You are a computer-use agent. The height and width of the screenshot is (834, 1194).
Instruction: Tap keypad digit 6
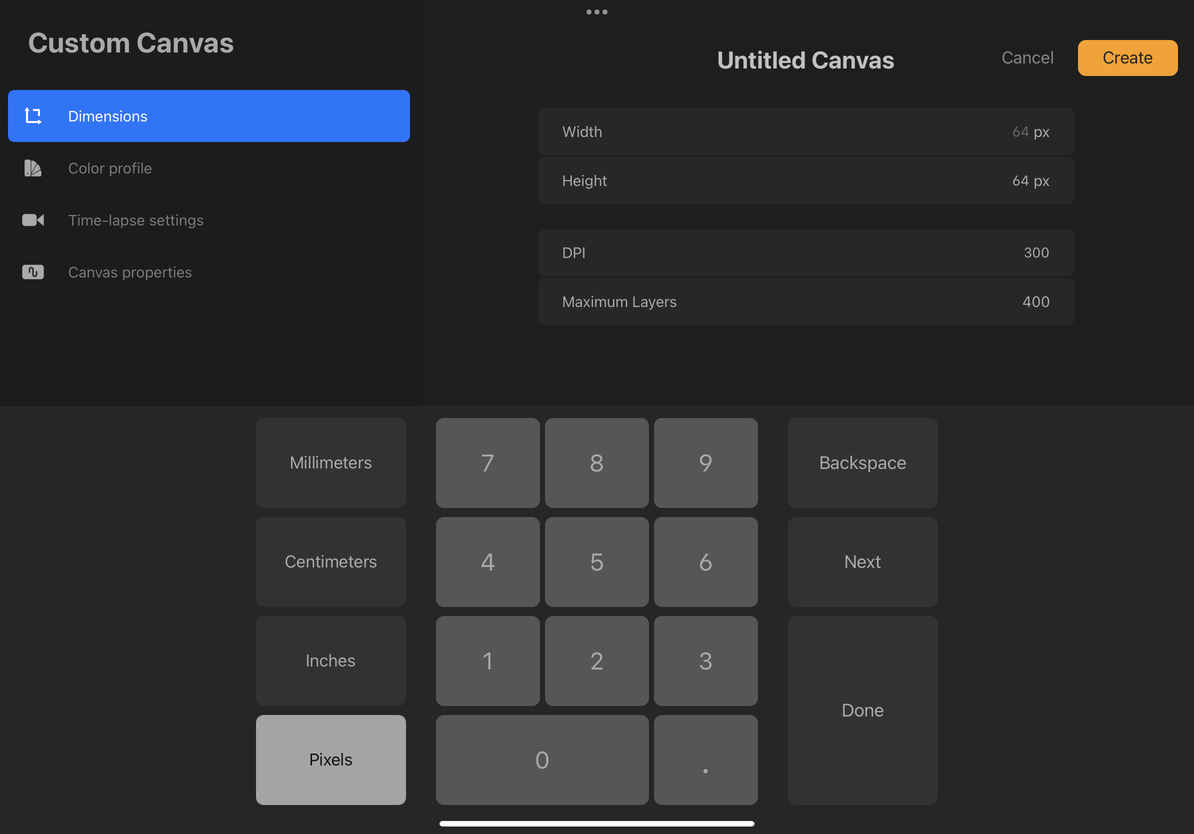(705, 561)
